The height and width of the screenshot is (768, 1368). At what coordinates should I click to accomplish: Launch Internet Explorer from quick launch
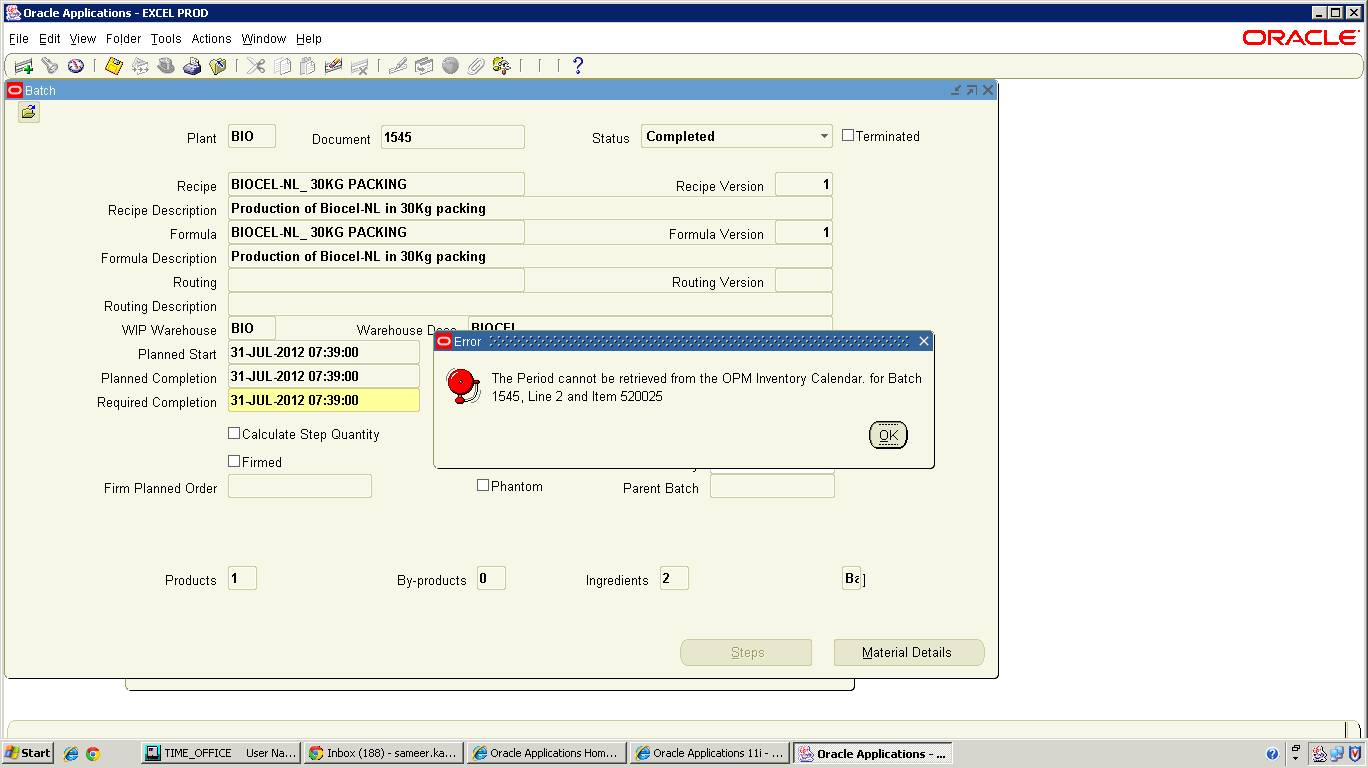71,753
